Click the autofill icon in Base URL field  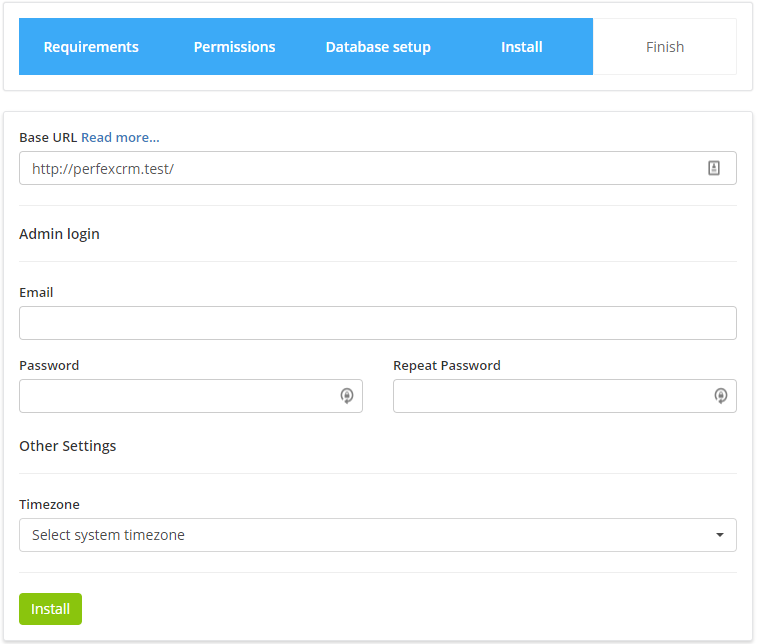pos(714,169)
